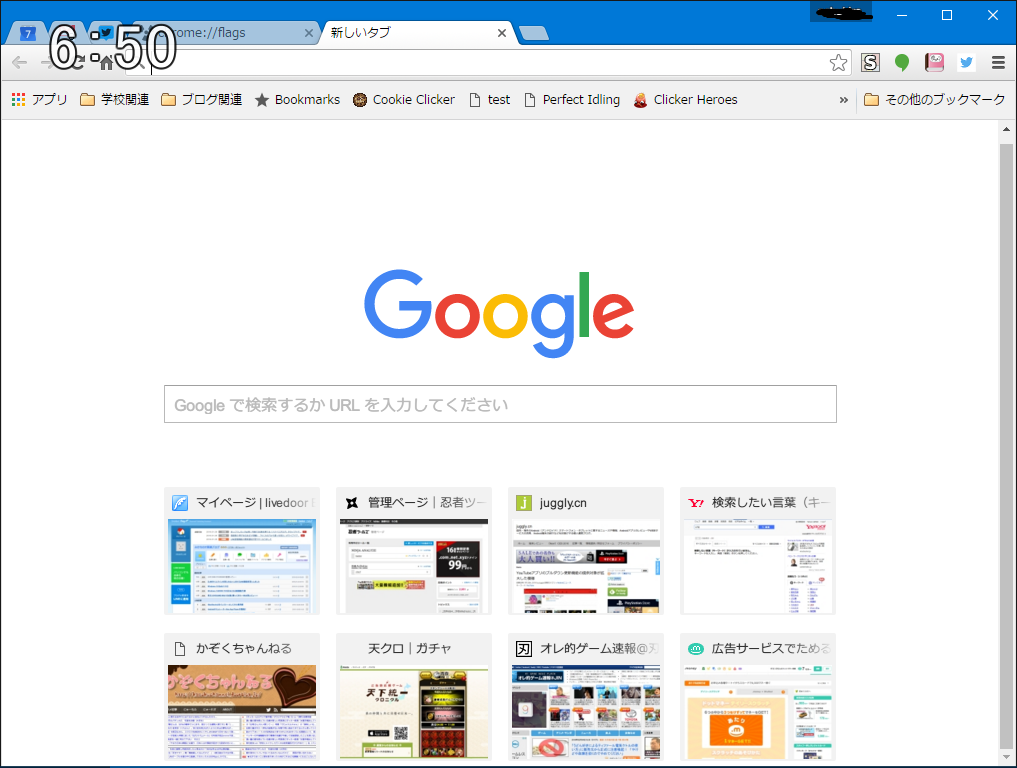Open the Chrome hamburger menu
Viewport: 1017px width, 768px height.
coord(998,62)
